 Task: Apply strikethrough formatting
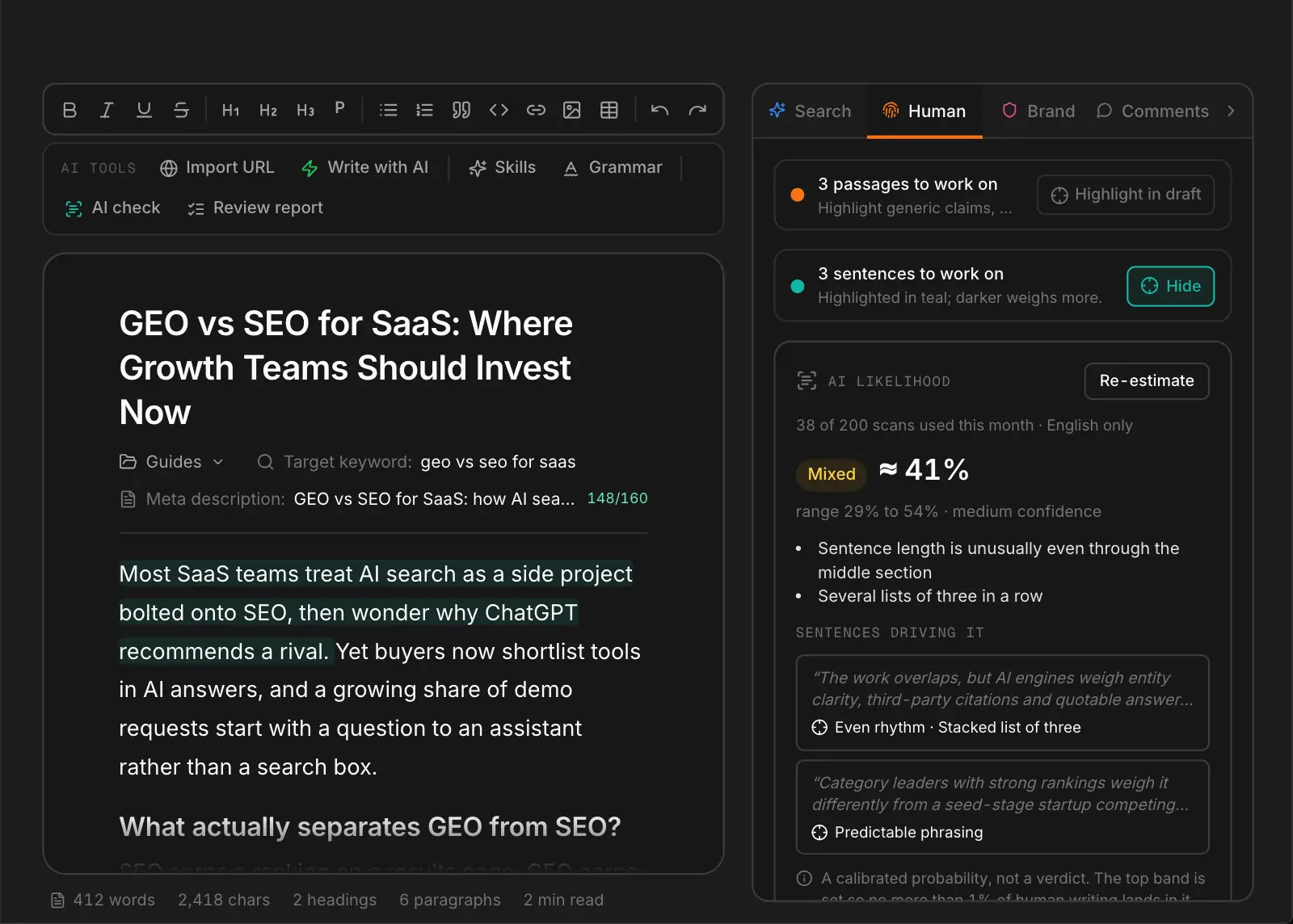(181, 110)
